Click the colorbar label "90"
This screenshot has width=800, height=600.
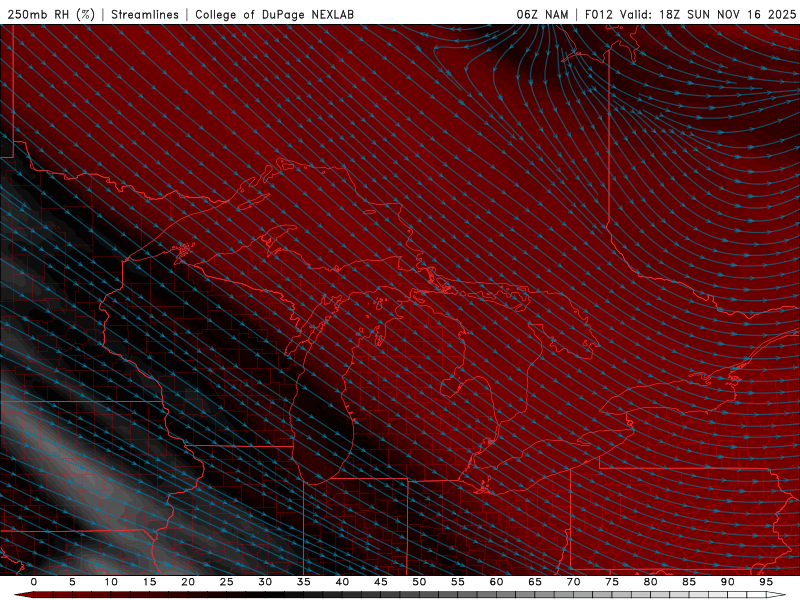[x=727, y=582]
